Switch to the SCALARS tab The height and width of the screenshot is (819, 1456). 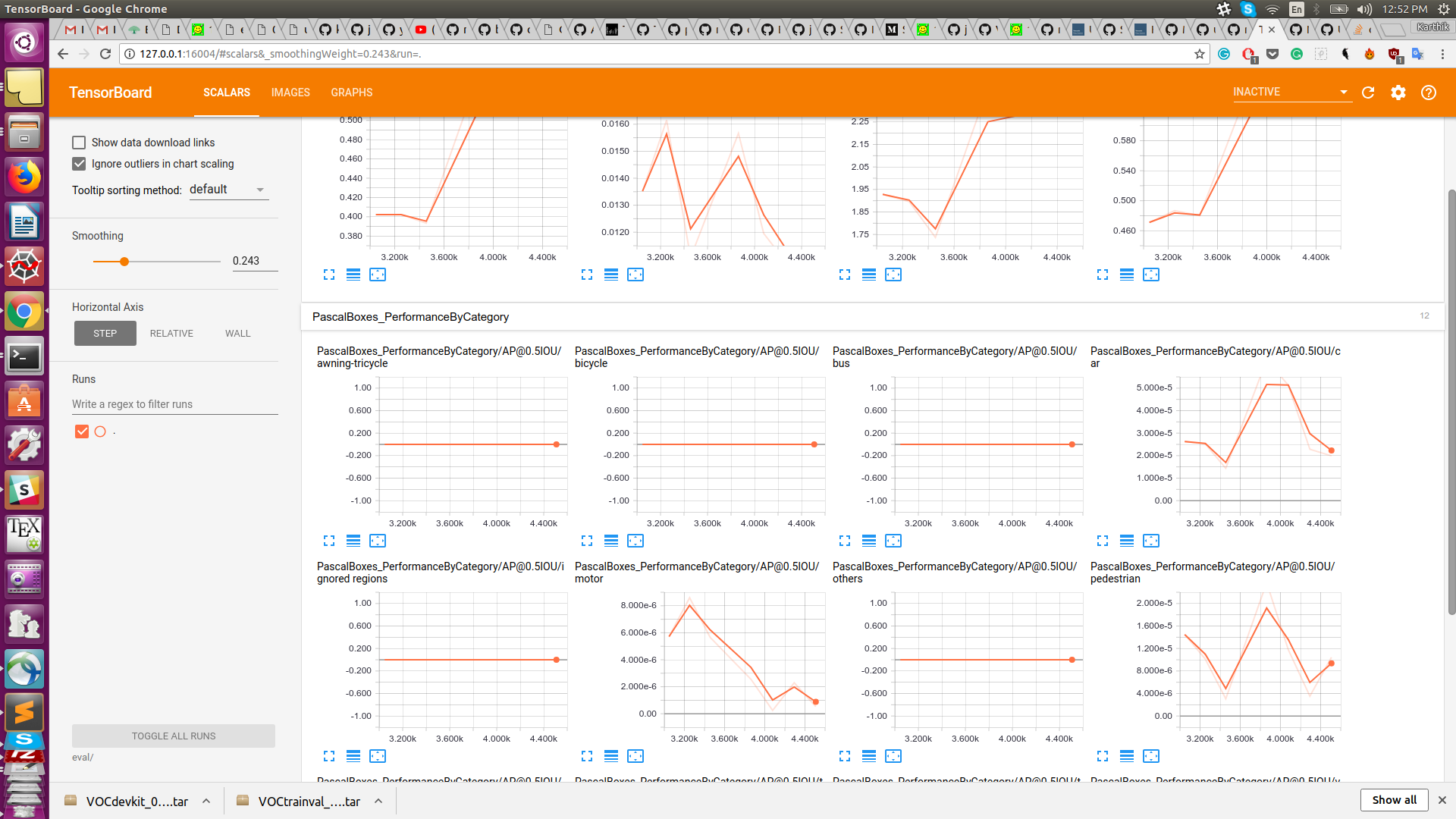[x=227, y=93]
